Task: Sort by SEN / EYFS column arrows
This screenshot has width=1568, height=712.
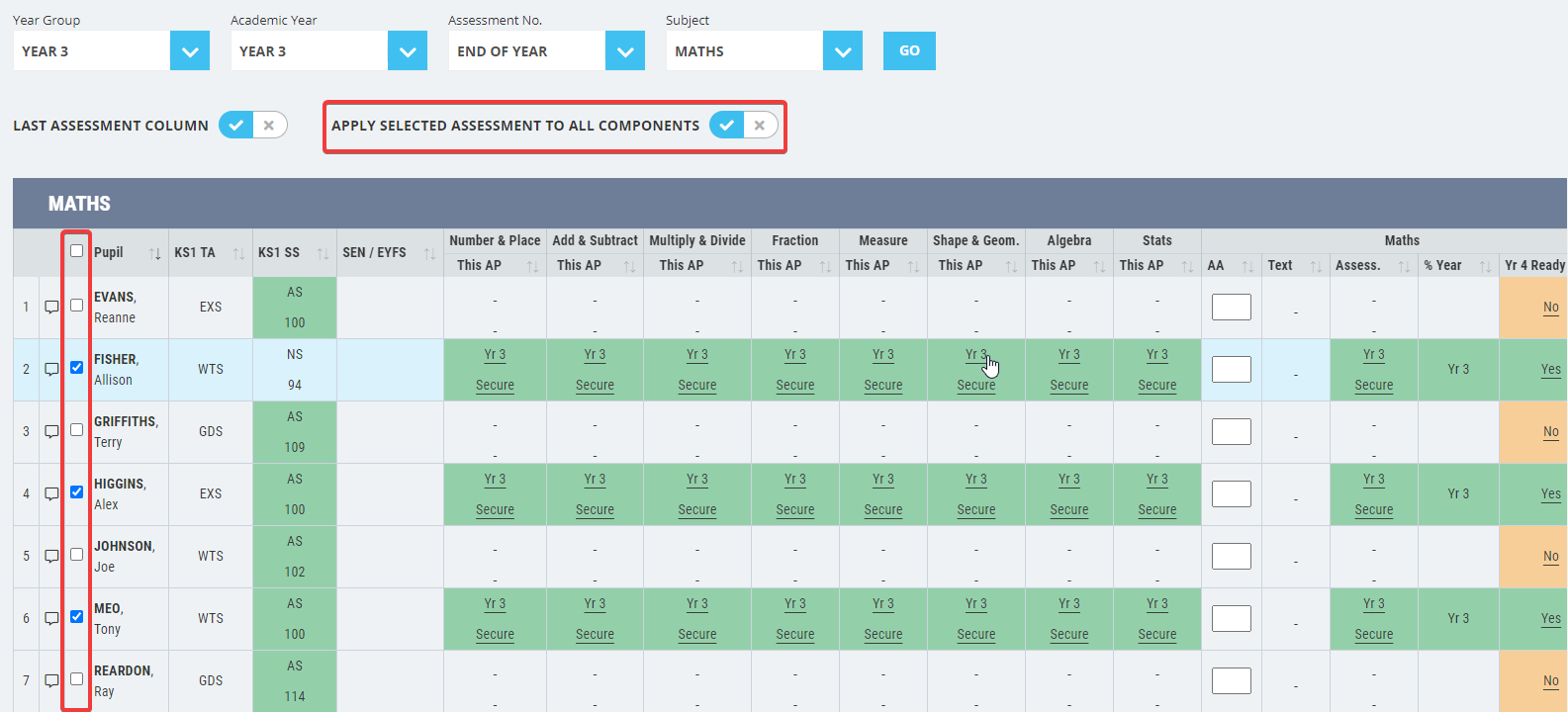Action: pyautogui.click(x=429, y=253)
